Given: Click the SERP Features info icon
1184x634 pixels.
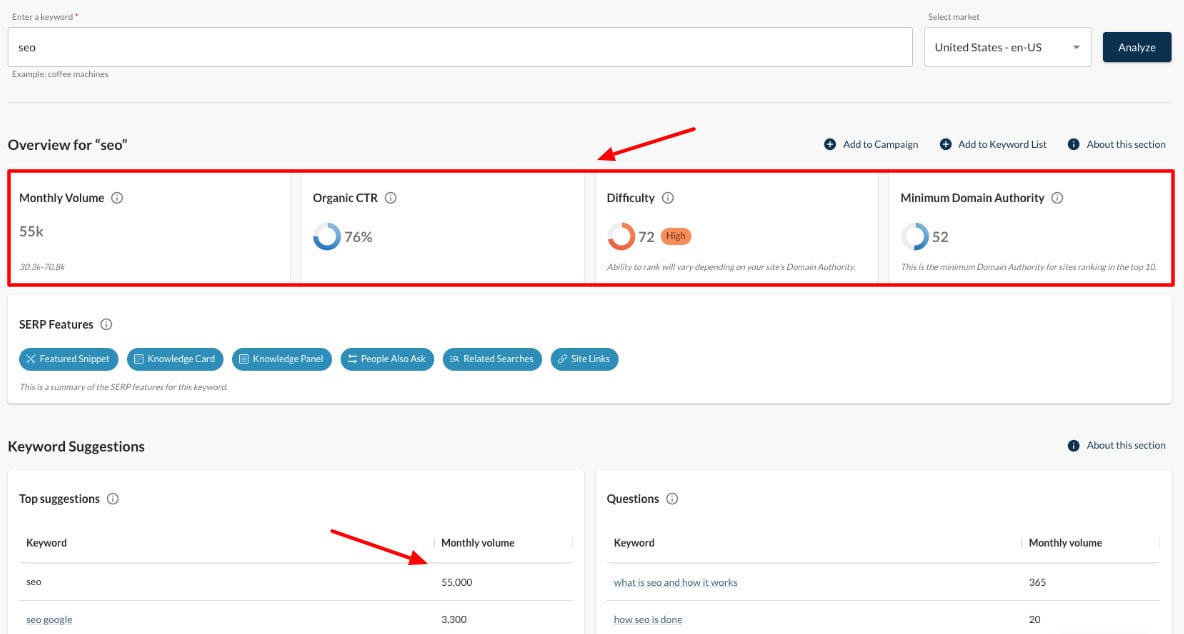Looking at the screenshot, I should tap(106, 325).
